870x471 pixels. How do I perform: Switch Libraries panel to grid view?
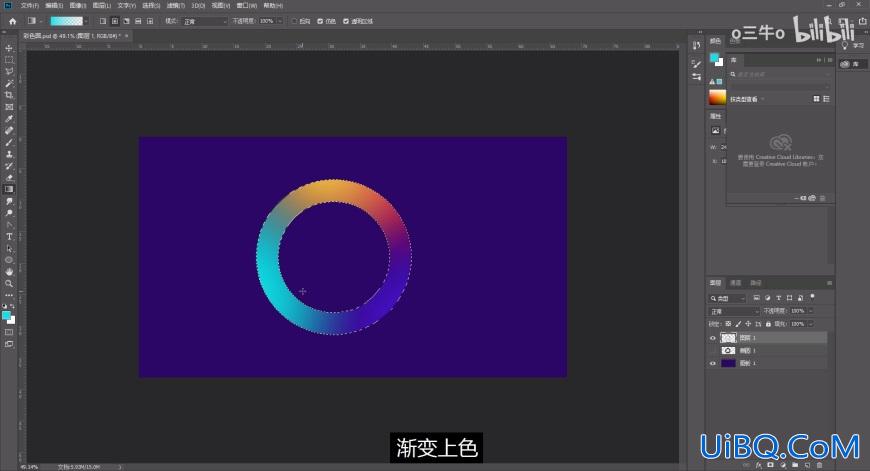click(816, 99)
